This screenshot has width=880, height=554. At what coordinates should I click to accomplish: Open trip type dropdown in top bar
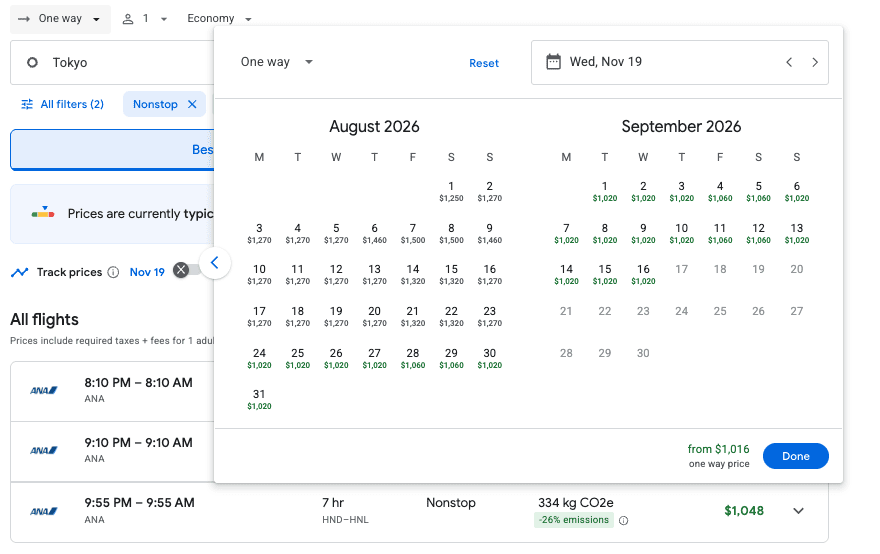coord(61,19)
